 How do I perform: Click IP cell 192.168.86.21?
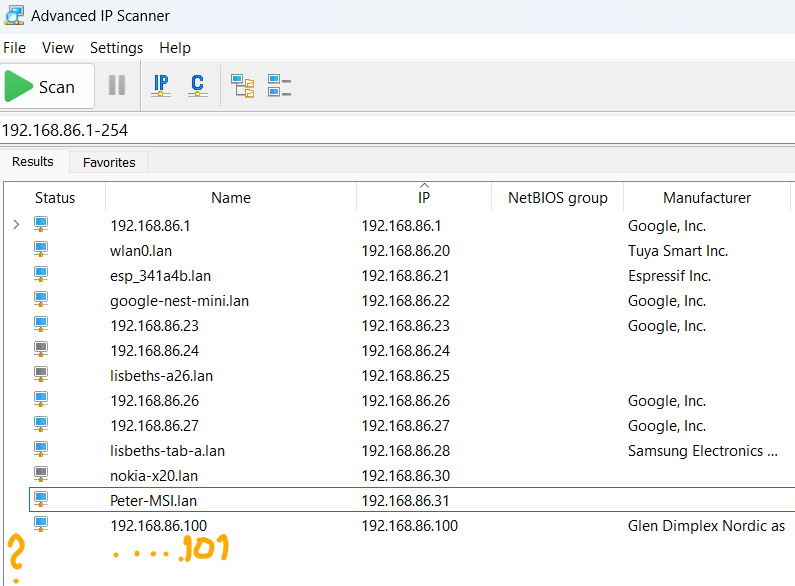coord(406,276)
